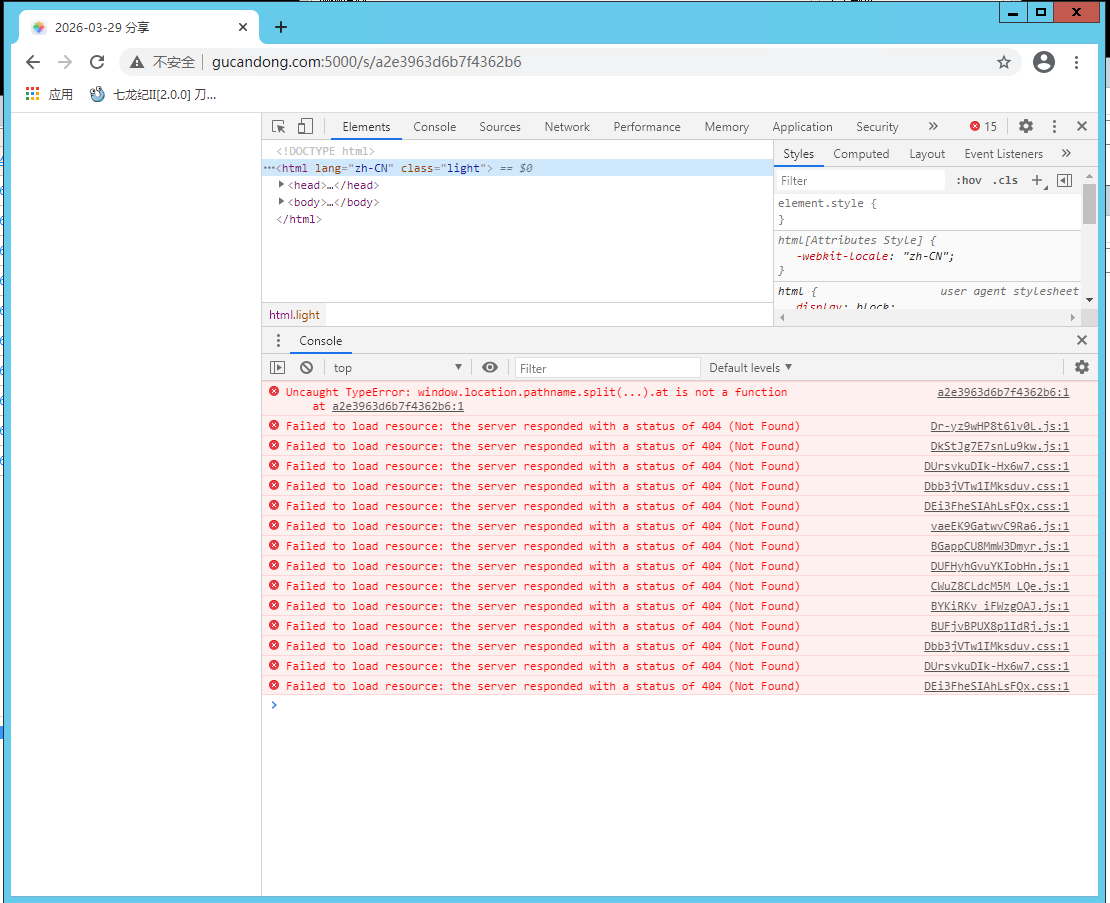Go back to previous page

point(33,62)
